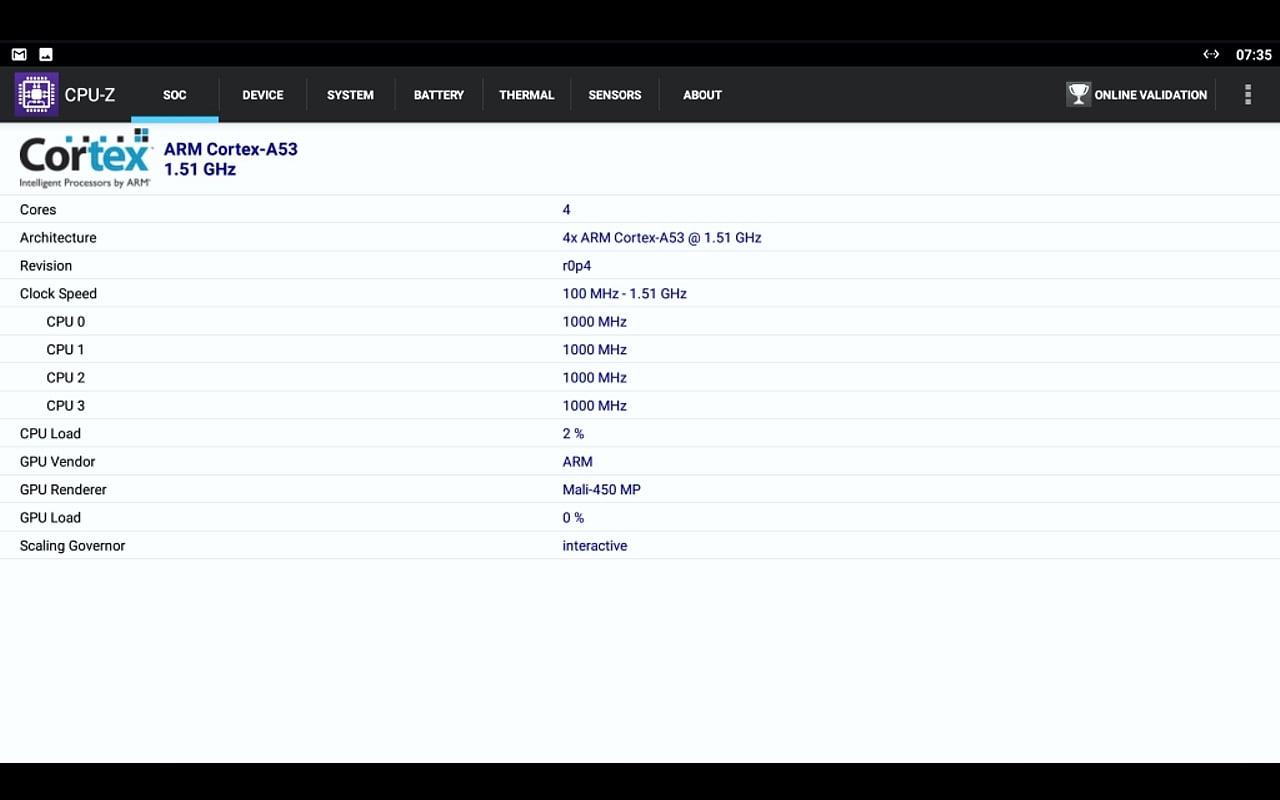Select the Clock Speed row label
The height and width of the screenshot is (800, 1280).
pos(58,294)
